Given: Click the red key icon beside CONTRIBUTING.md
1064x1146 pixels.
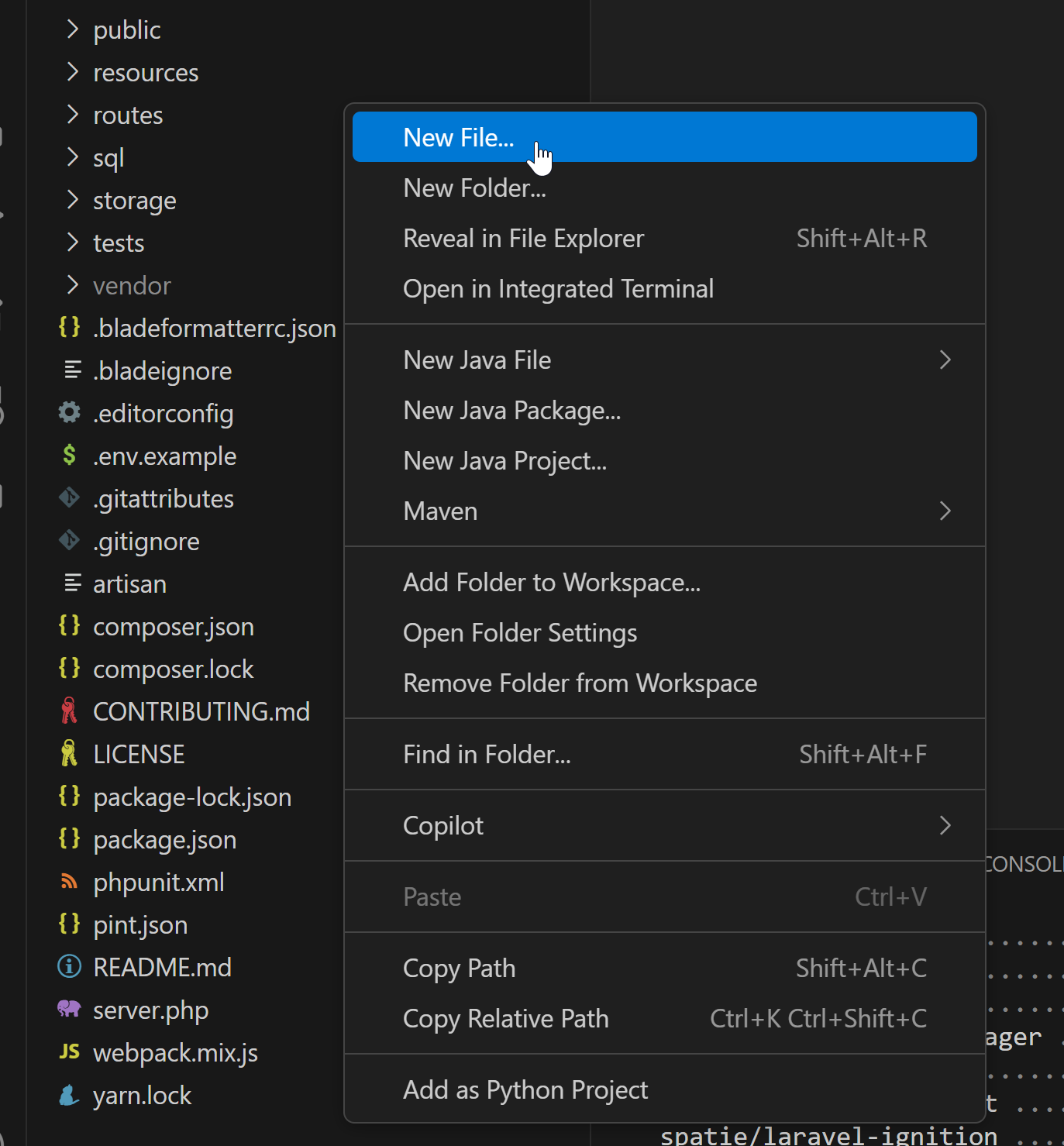Looking at the screenshot, I should 70,711.
